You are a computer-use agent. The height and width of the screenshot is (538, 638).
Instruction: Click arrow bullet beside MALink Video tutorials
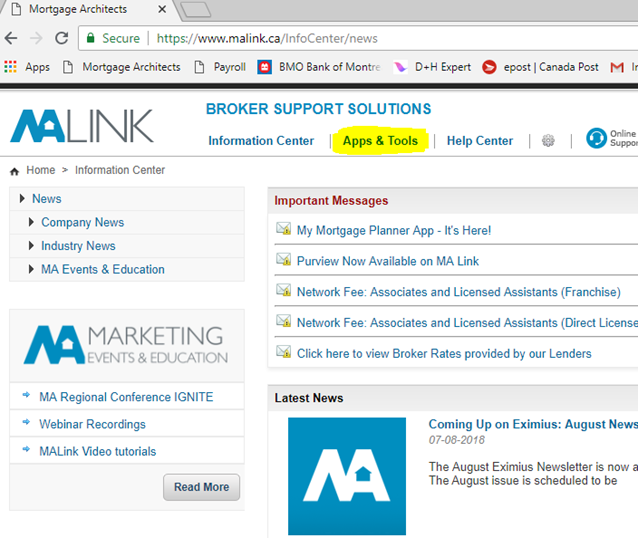pos(26,449)
